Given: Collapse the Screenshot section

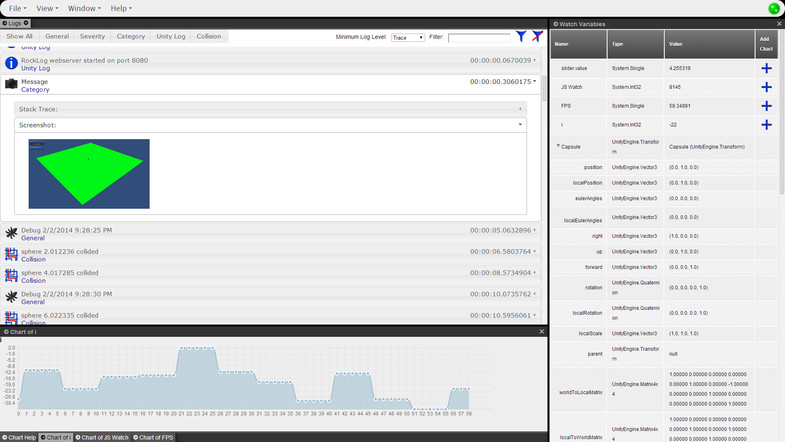Looking at the screenshot, I should coord(270,125).
